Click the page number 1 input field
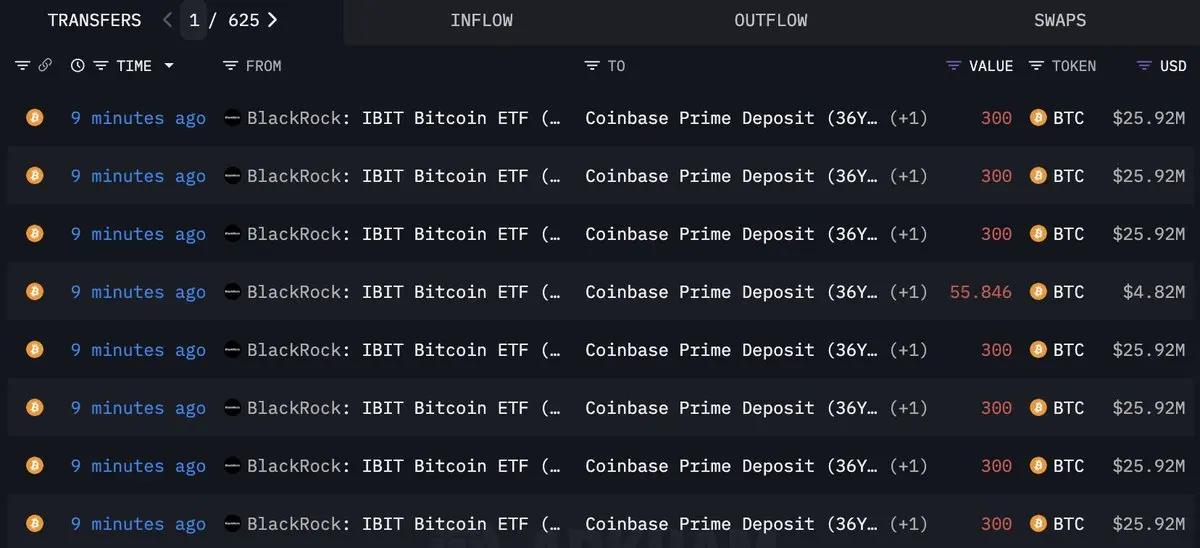Image resolution: width=1200 pixels, height=548 pixels. (x=194, y=20)
